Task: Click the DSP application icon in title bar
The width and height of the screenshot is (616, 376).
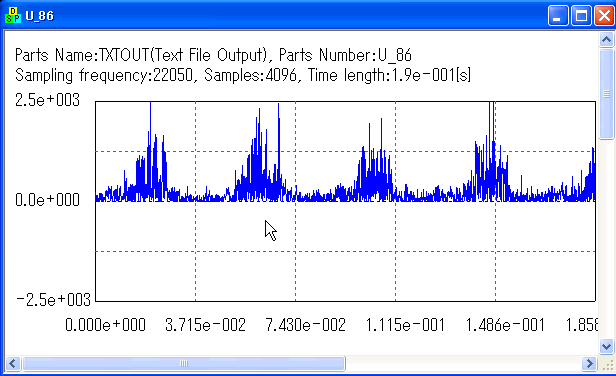Action: click(x=13, y=16)
